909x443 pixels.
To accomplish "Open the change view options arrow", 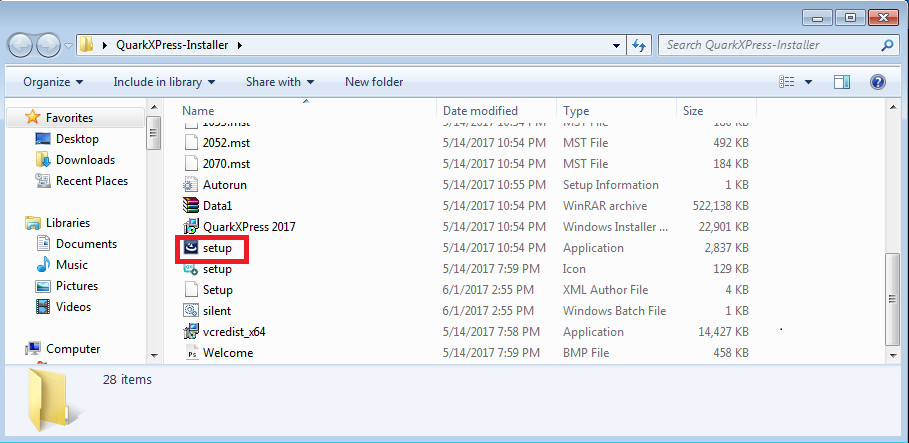I will pos(809,82).
